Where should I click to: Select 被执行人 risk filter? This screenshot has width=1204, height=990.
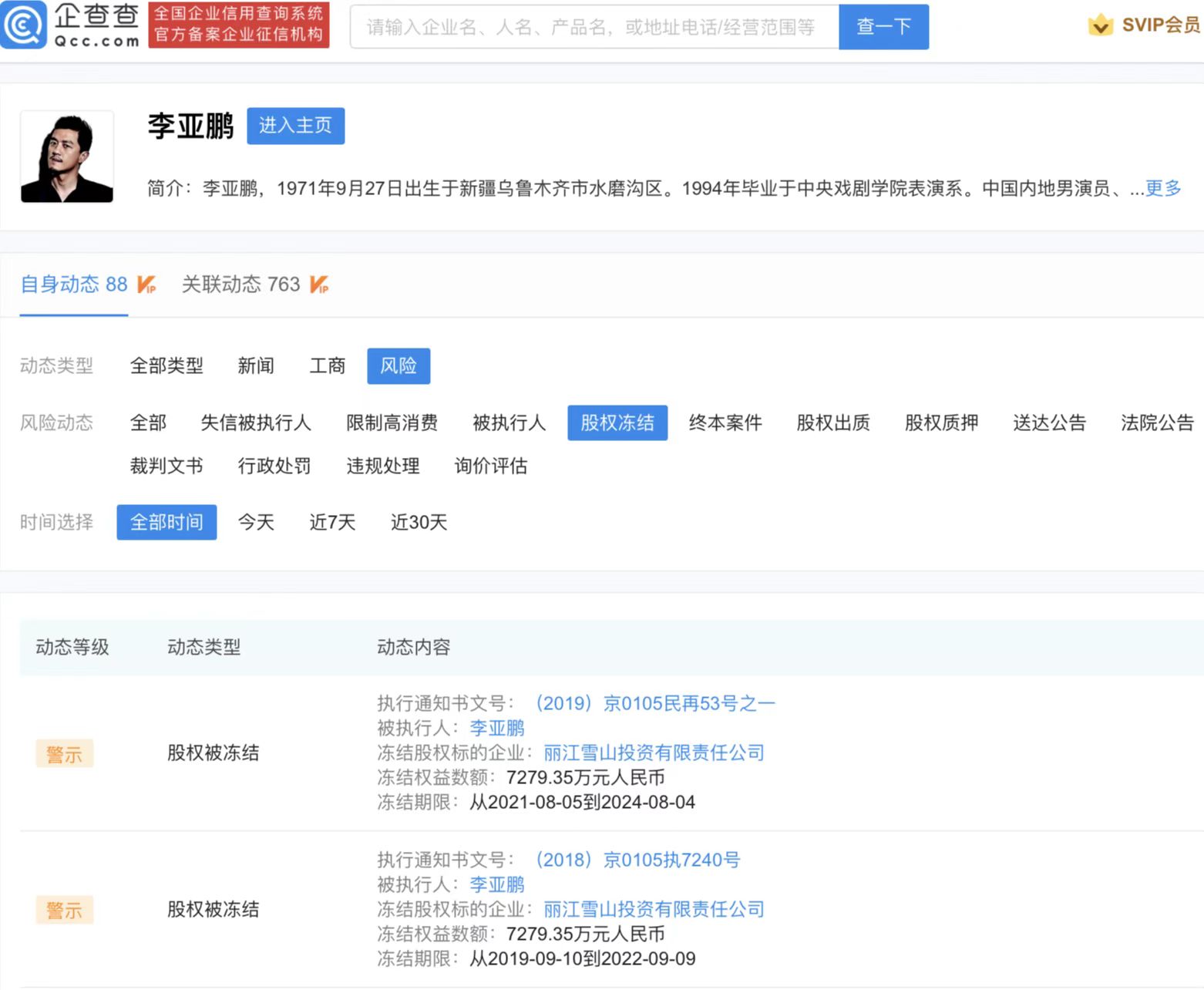click(509, 423)
